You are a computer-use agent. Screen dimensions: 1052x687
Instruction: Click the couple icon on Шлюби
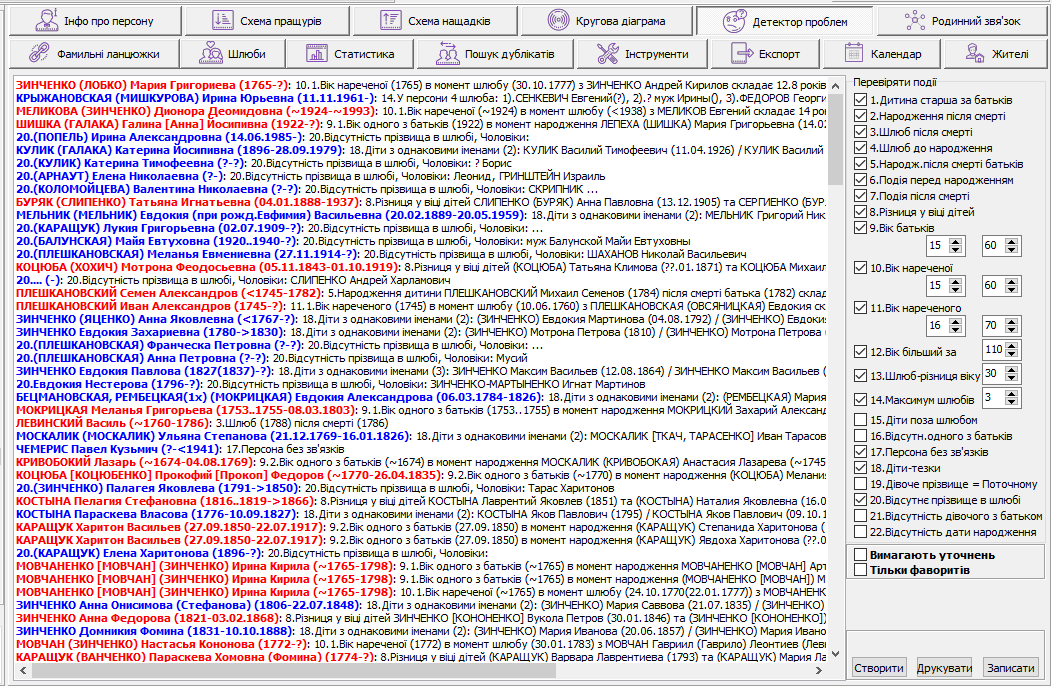(x=211, y=54)
